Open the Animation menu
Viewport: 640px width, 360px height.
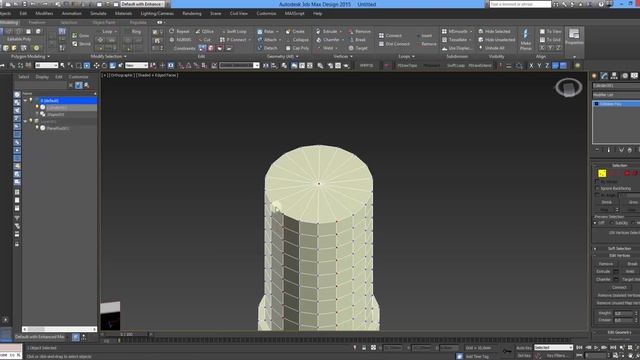pos(71,13)
